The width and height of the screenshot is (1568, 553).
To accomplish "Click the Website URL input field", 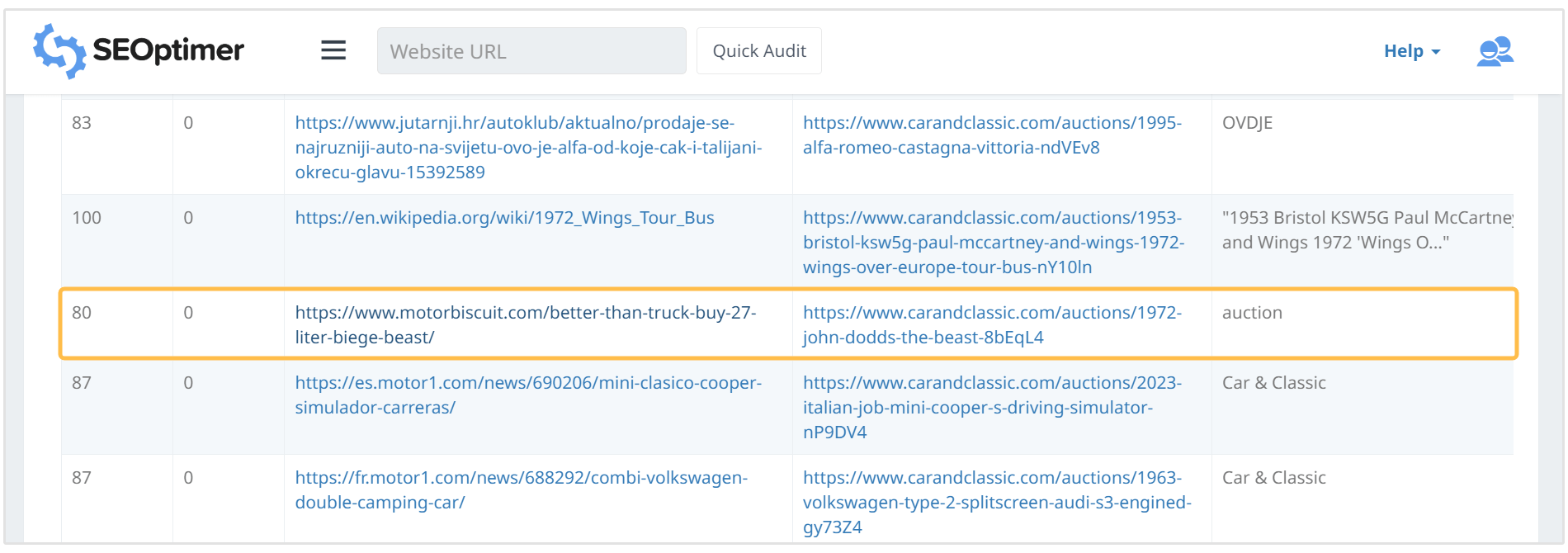I will click(531, 51).
